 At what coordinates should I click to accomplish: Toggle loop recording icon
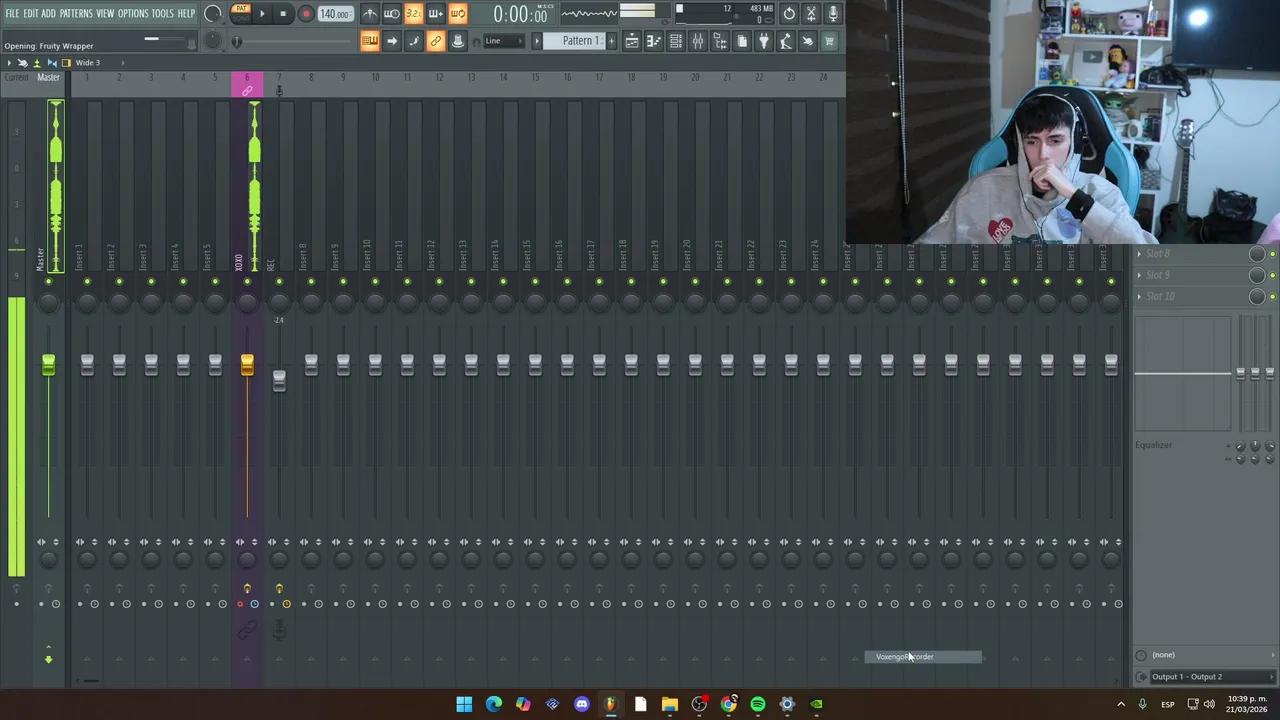click(x=458, y=14)
